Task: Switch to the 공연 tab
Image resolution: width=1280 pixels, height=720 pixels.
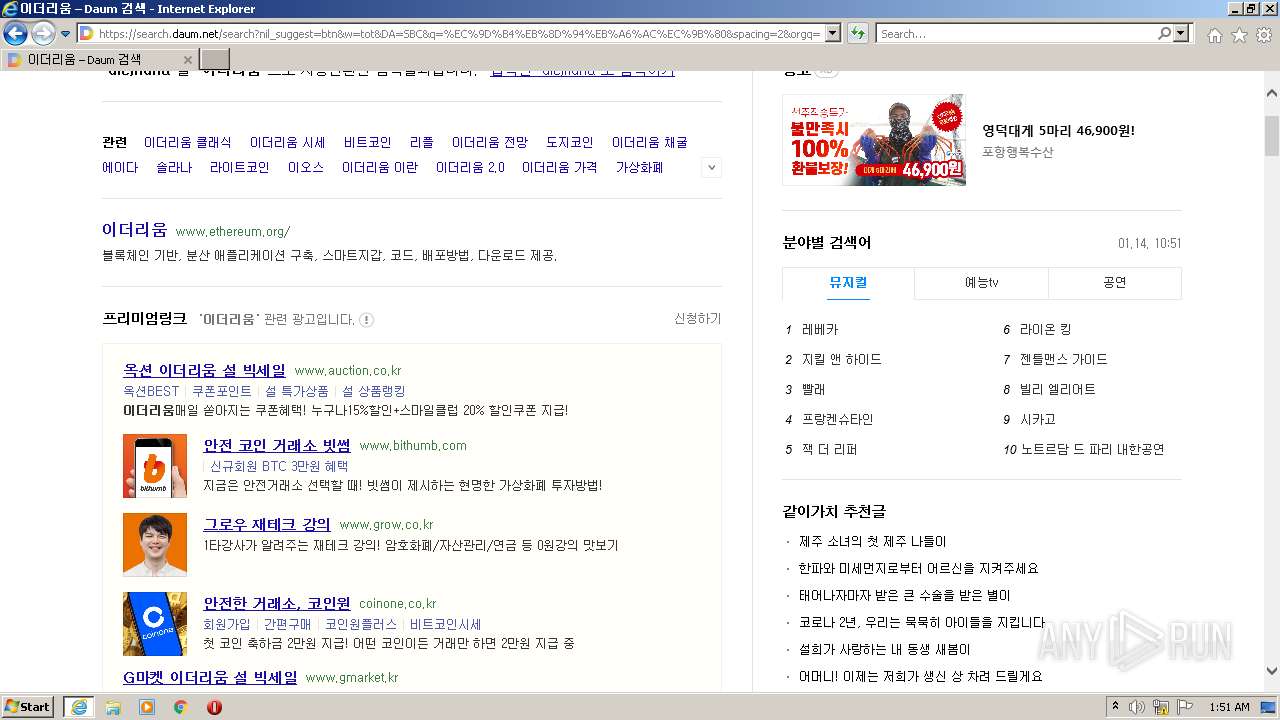Action: pyautogui.click(x=1114, y=283)
